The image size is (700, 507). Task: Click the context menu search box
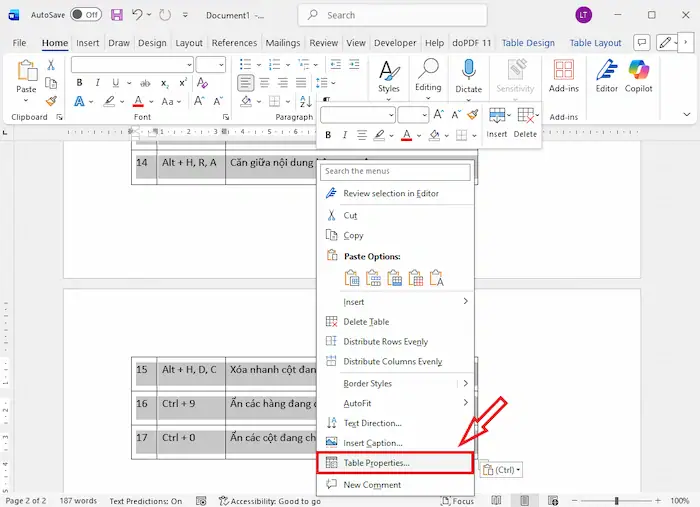point(395,171)
